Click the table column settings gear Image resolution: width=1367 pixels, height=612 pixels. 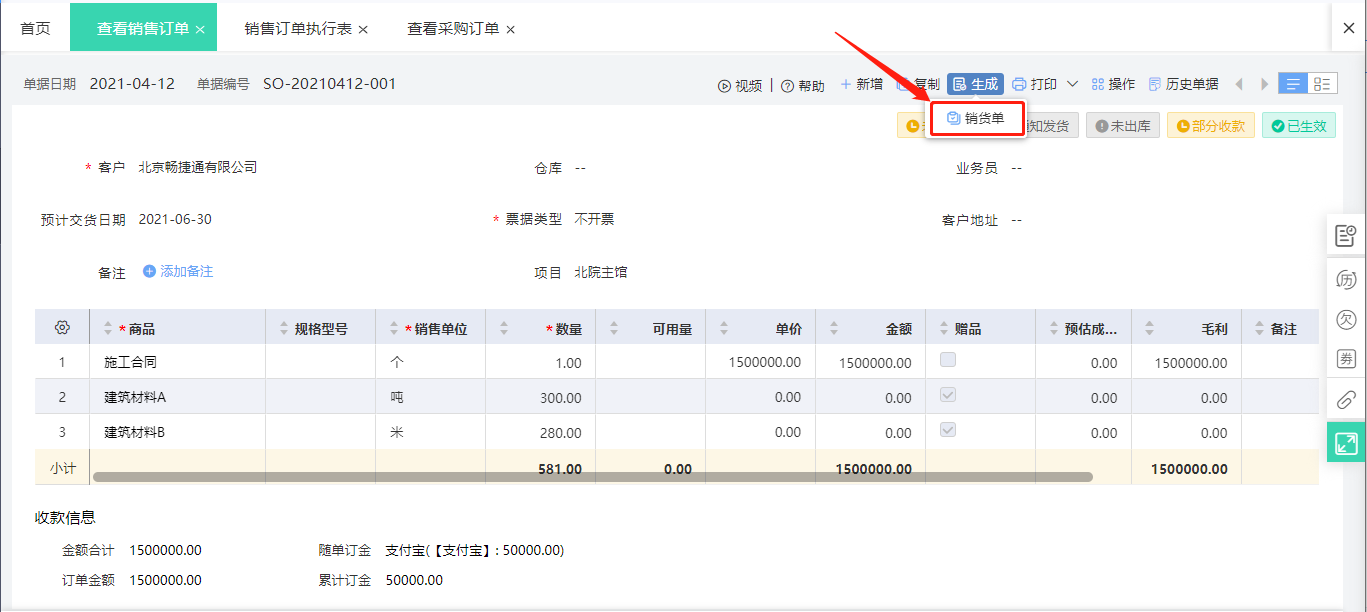pos(62,328)
